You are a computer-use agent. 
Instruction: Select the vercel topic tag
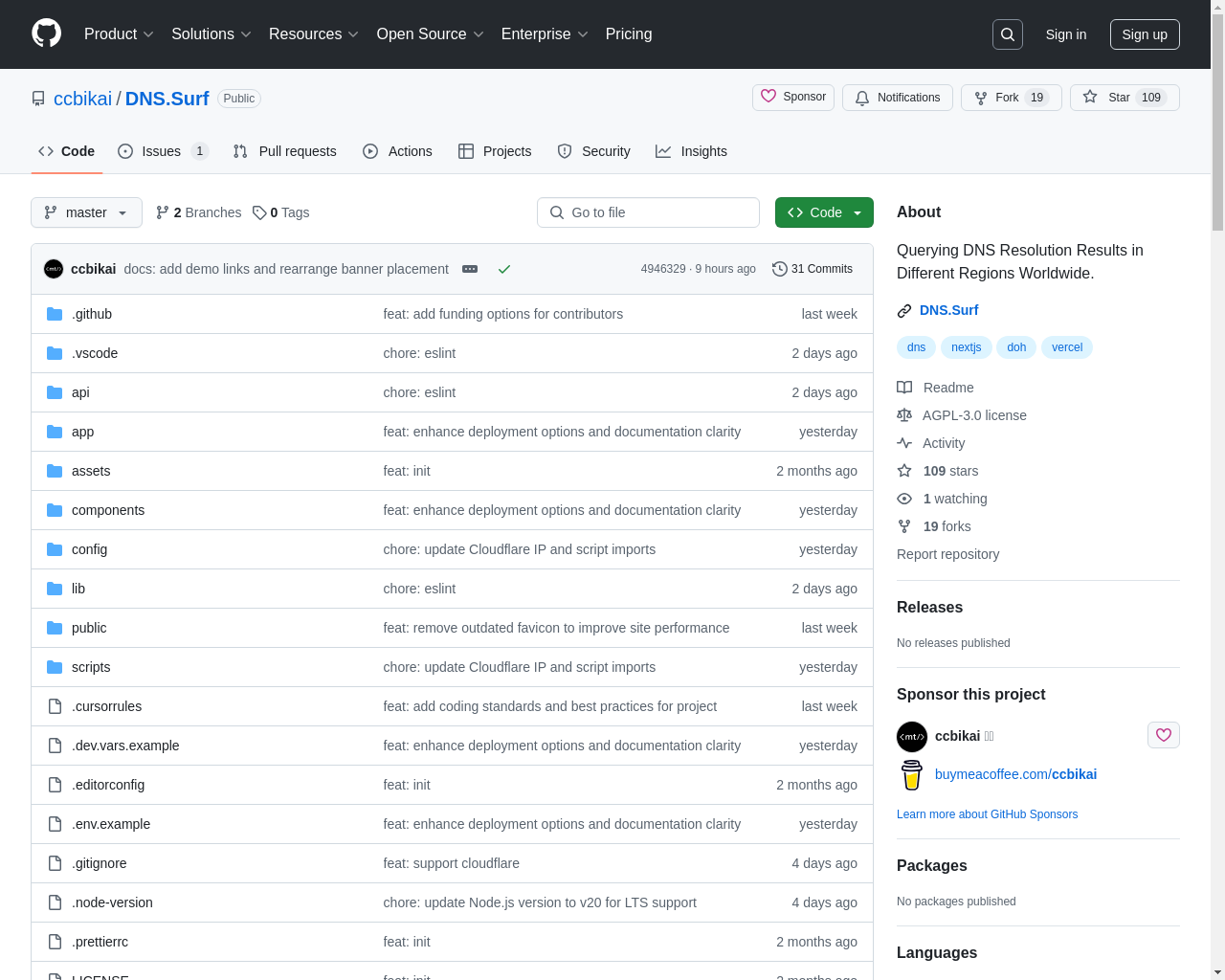[1067, 347]
